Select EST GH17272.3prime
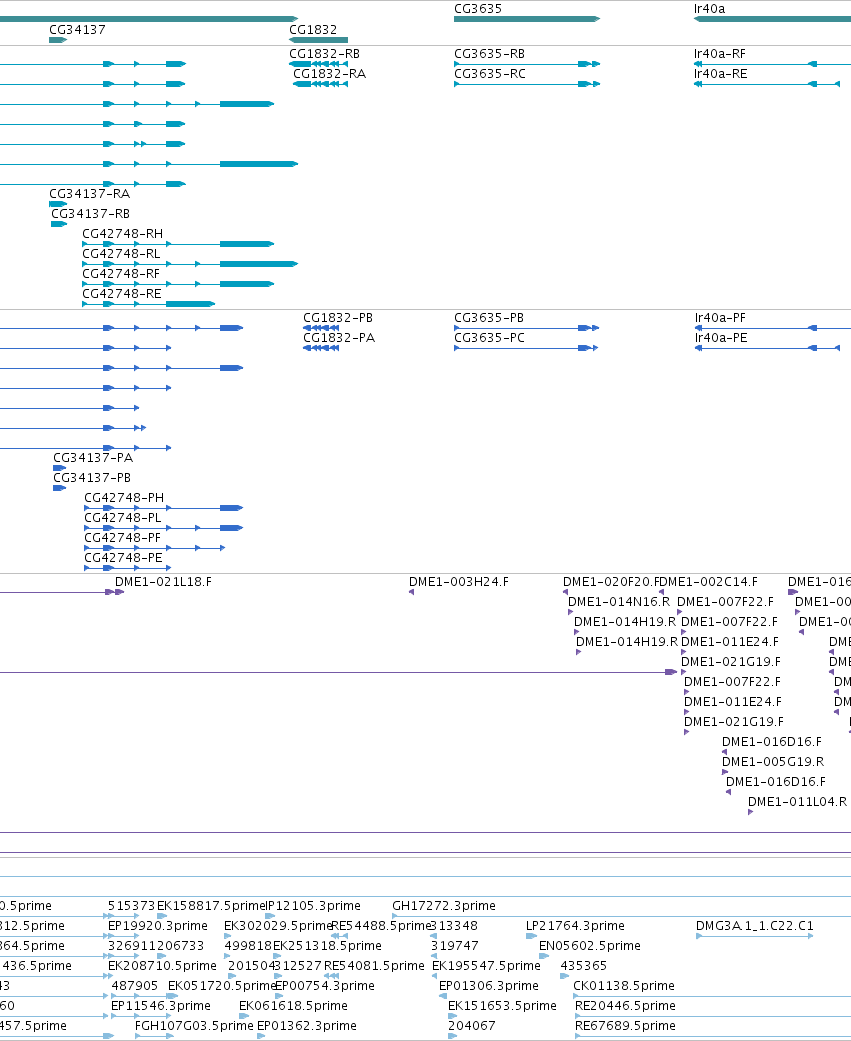The width and height of the screenshot is (851, 1041). pyautogui.click(x=444, y=906)
